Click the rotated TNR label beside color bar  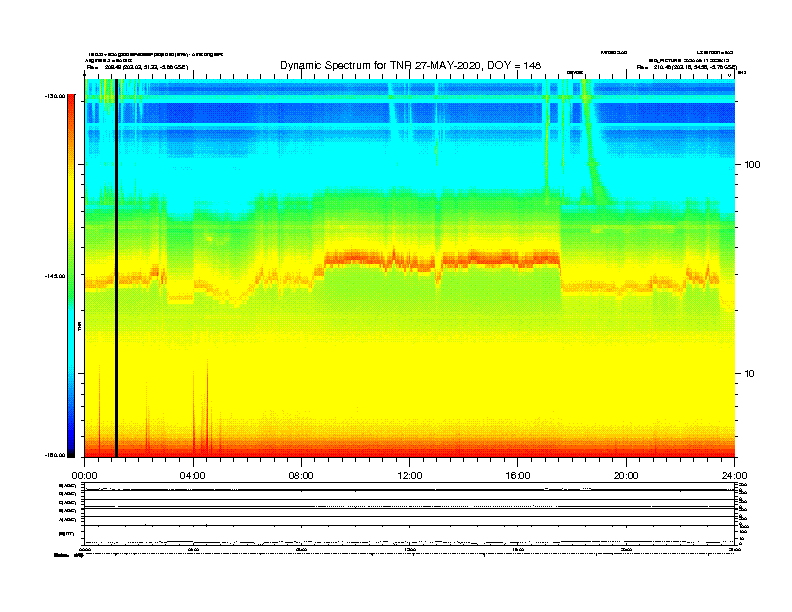[79, 326]
